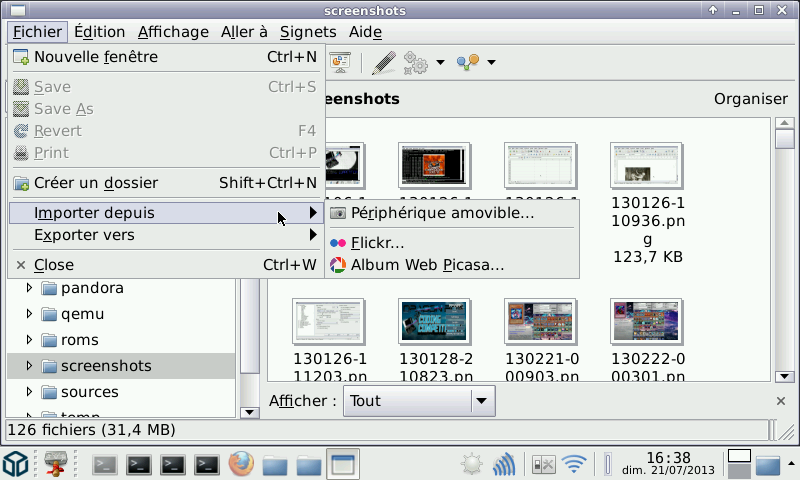Select the screenshots folder in tree
The width and height of the screenshot is (800, 480).
click(x=105, y=366)
